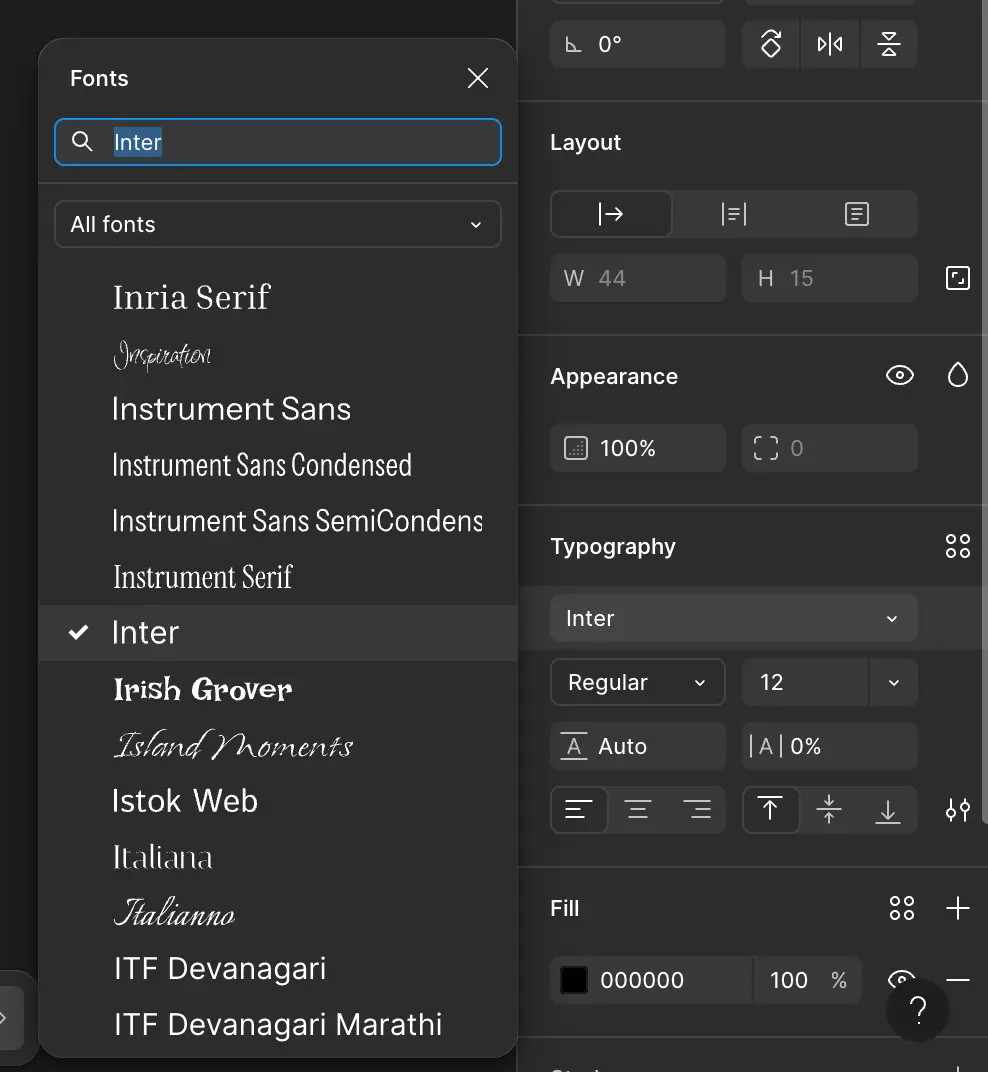Click the resize to fit icon

[x=957, y=278]
